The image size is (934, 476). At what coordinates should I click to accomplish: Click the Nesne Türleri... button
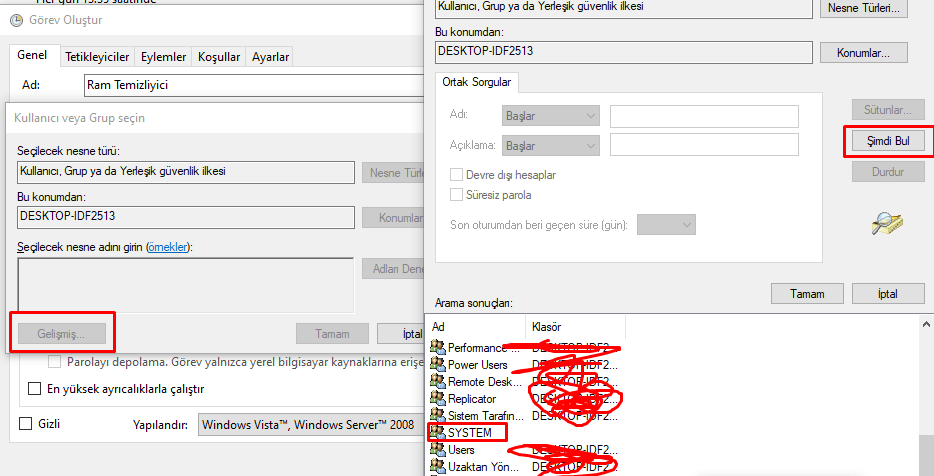[x=864, y=8]
